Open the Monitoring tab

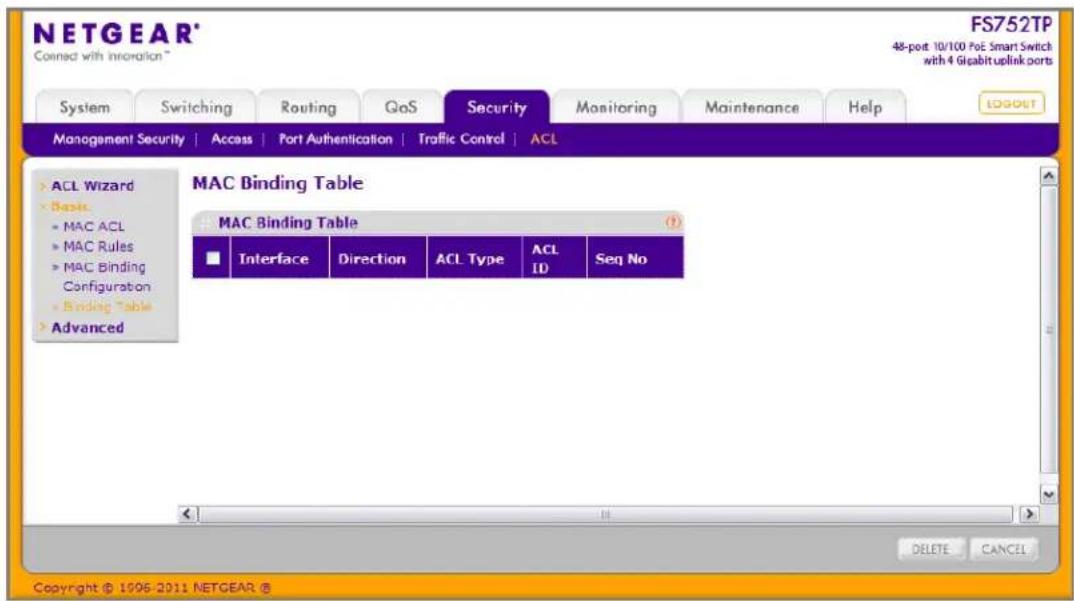(x=616, y=108)
